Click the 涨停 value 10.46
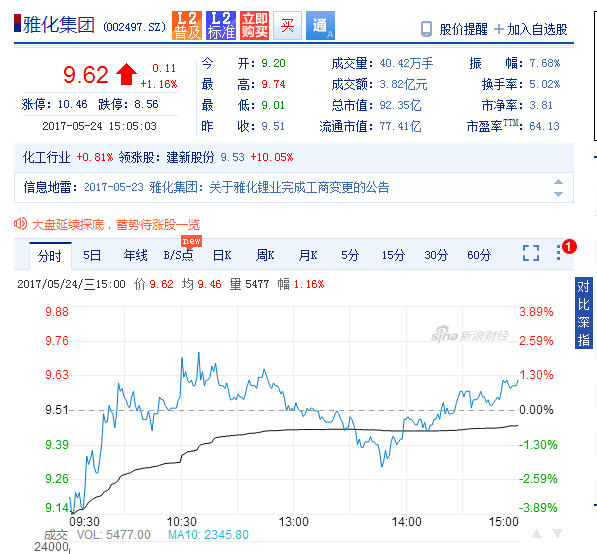Image resolution: width=597 pixels, height=554 pixels. [x=72, y=104]
